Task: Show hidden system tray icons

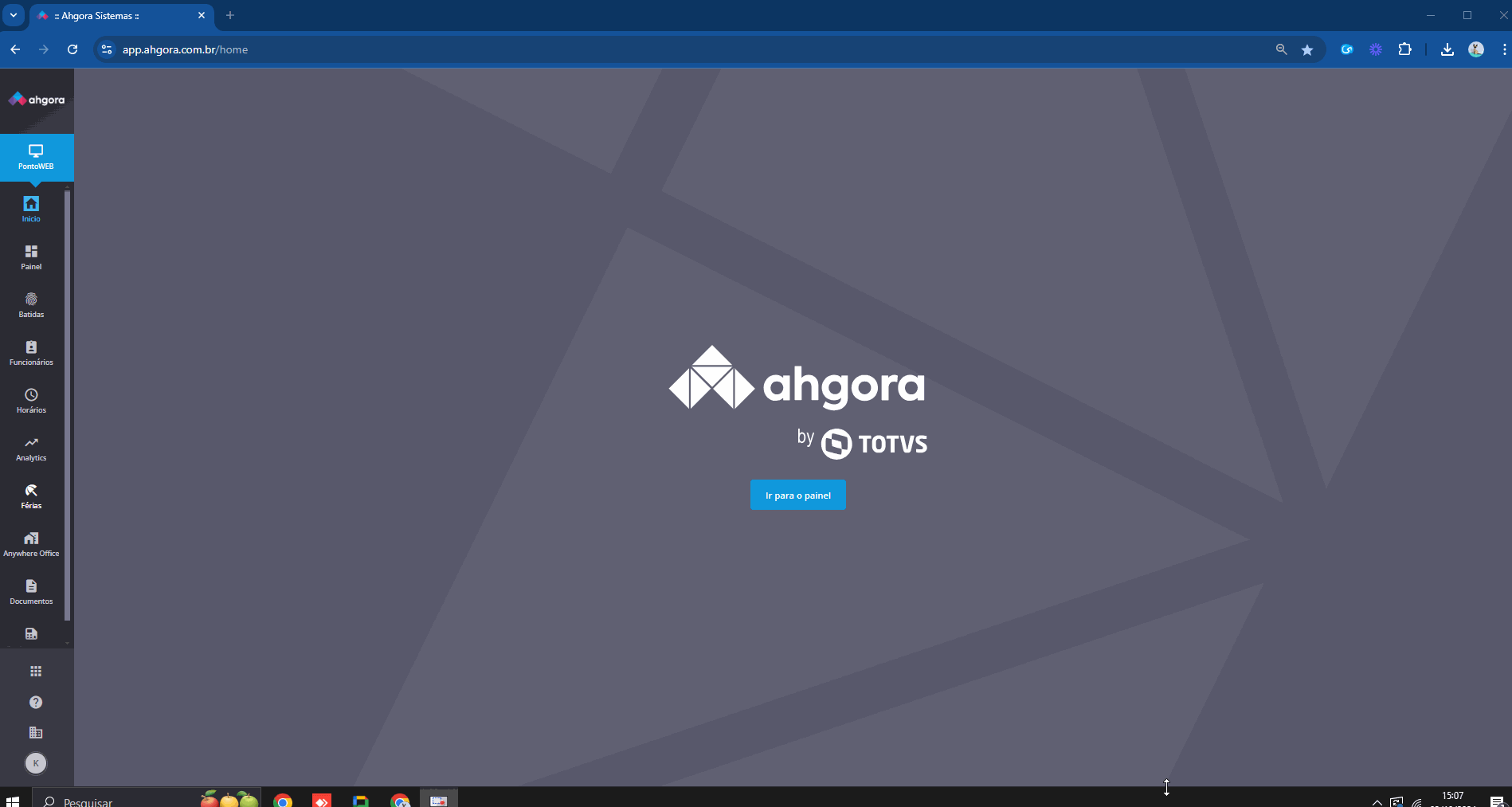Action: point(1377,801)
